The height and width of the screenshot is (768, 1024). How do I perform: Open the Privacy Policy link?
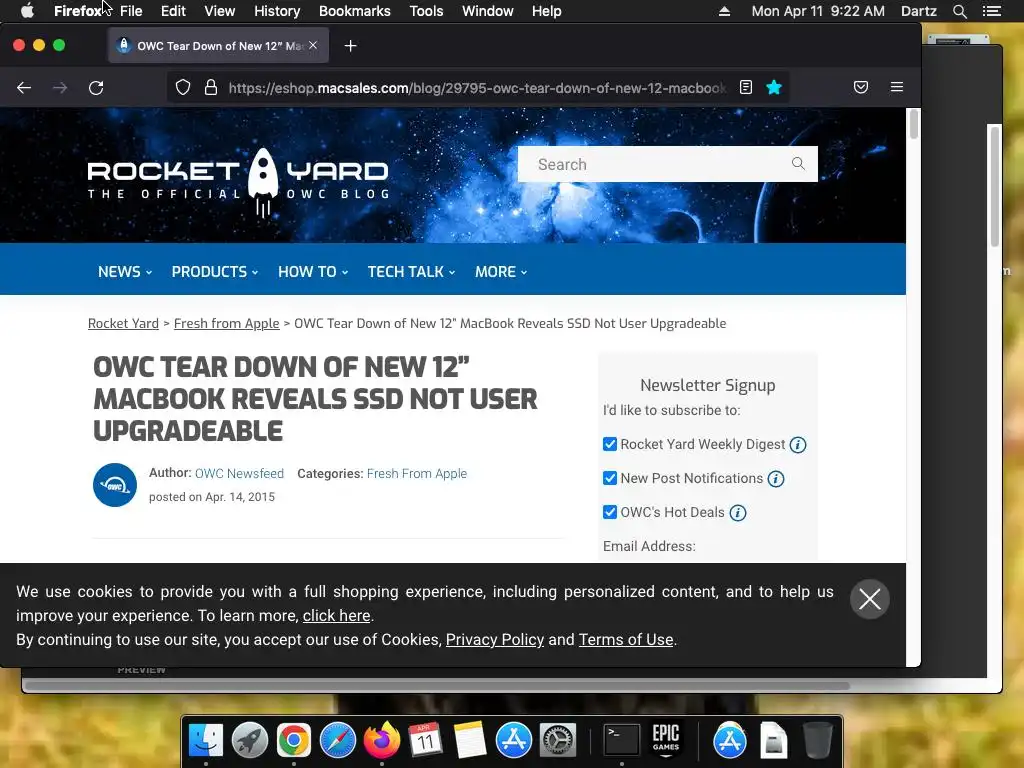[x=494, y=640]
